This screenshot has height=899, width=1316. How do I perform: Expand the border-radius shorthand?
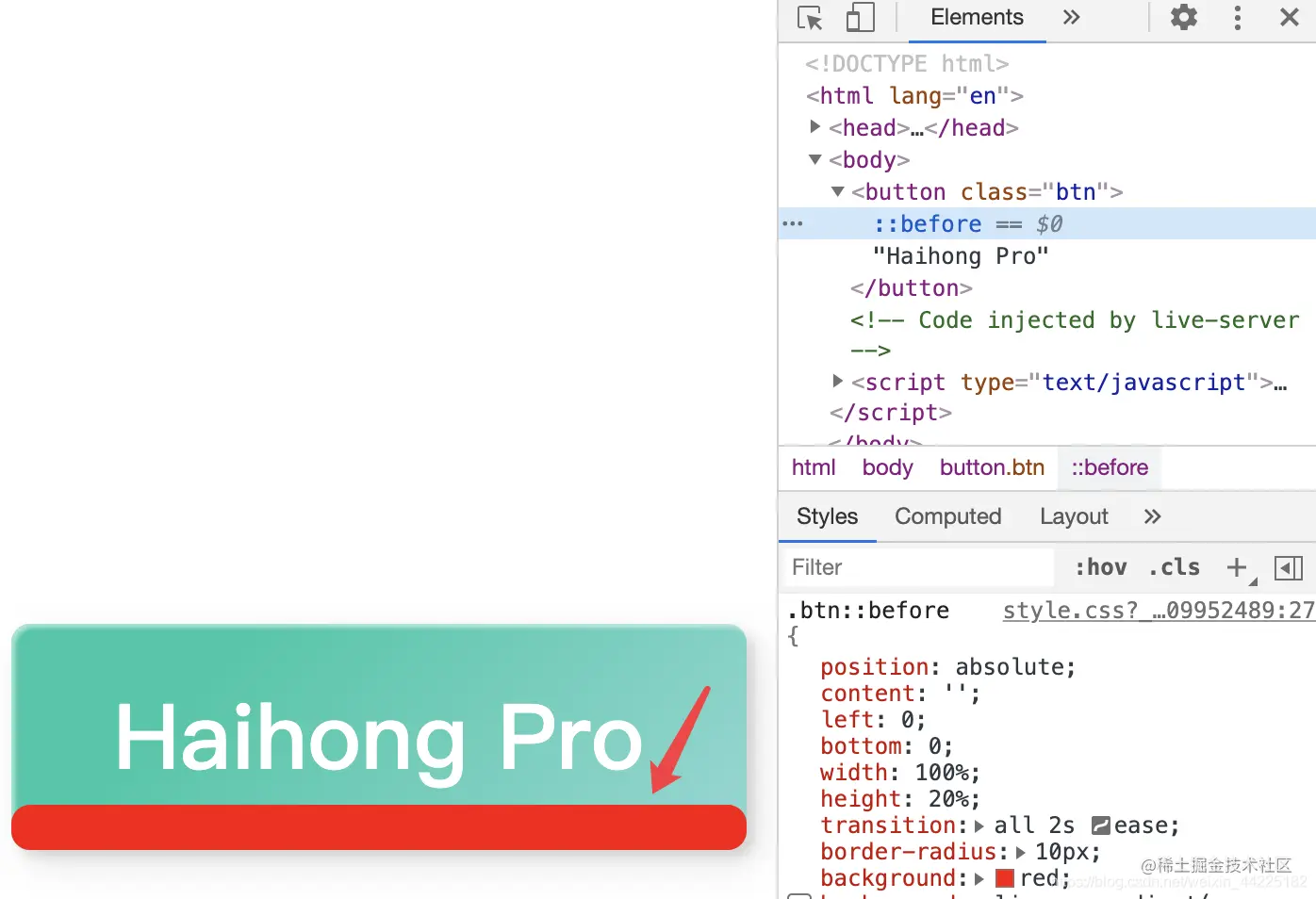[x=1020, y=853]
